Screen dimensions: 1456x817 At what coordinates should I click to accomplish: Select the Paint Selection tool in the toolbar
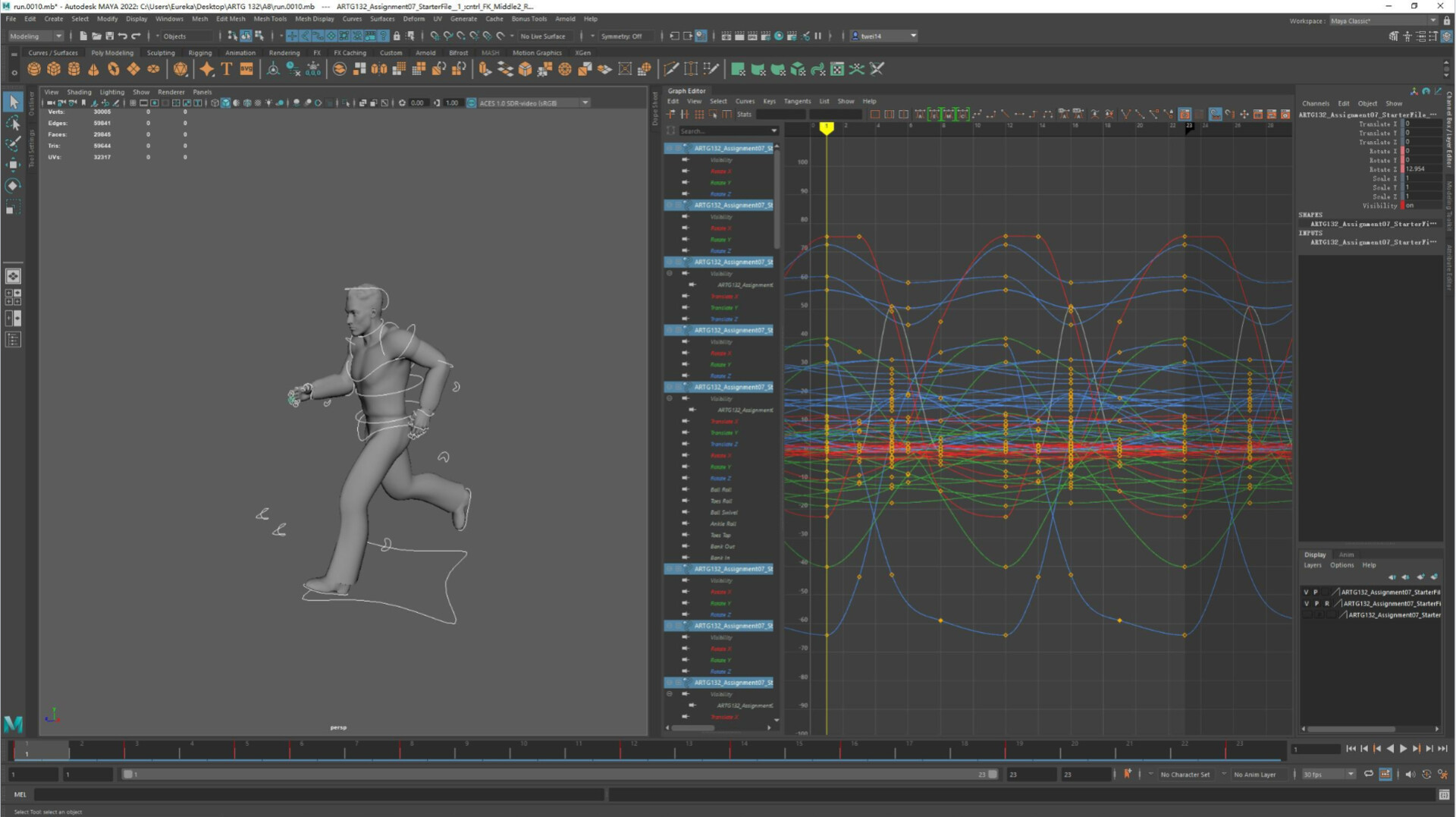(13, 144)
